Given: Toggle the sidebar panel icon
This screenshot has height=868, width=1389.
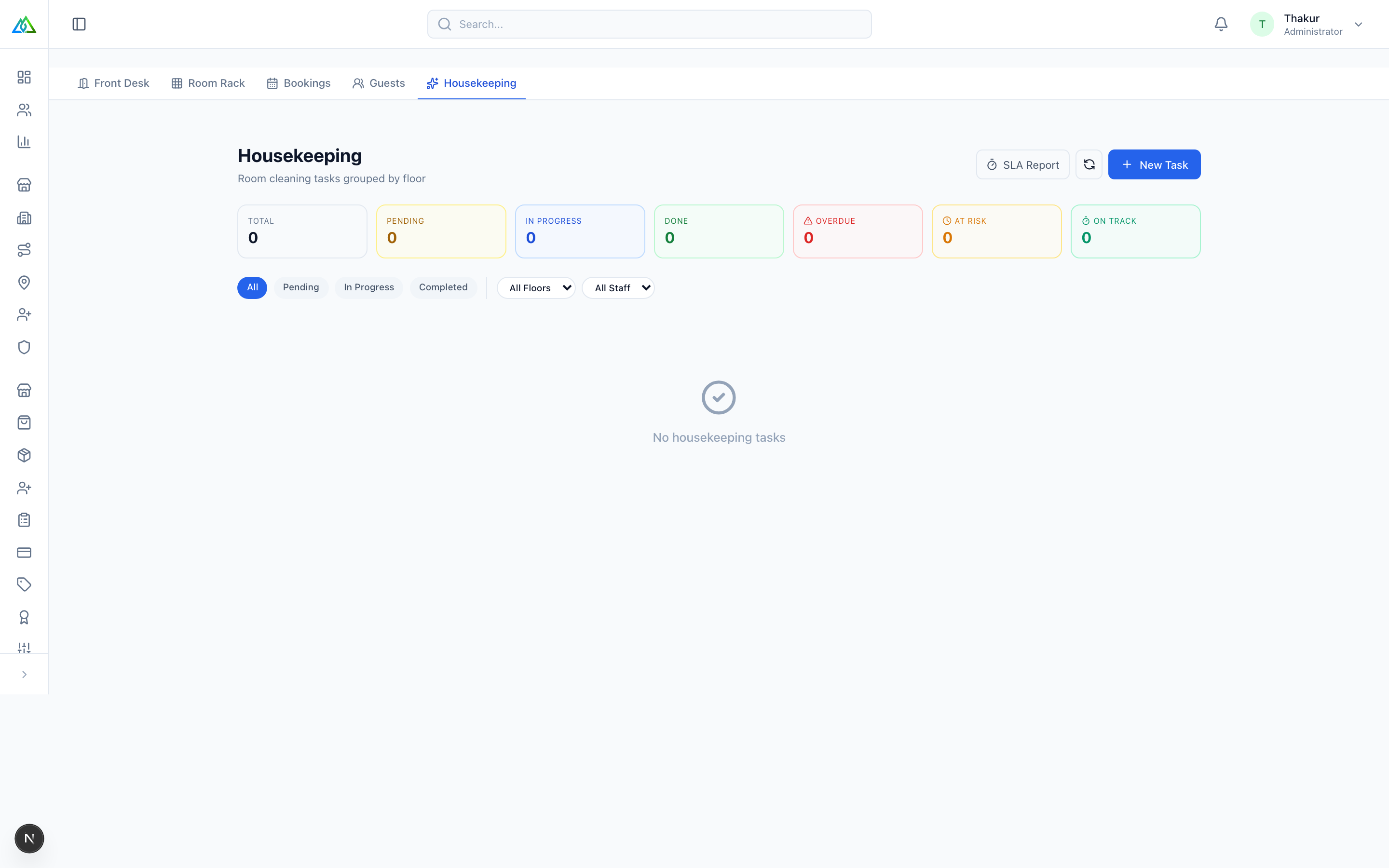Looking at the screenshot, I should pyautogui.click(x=79, y=24).
